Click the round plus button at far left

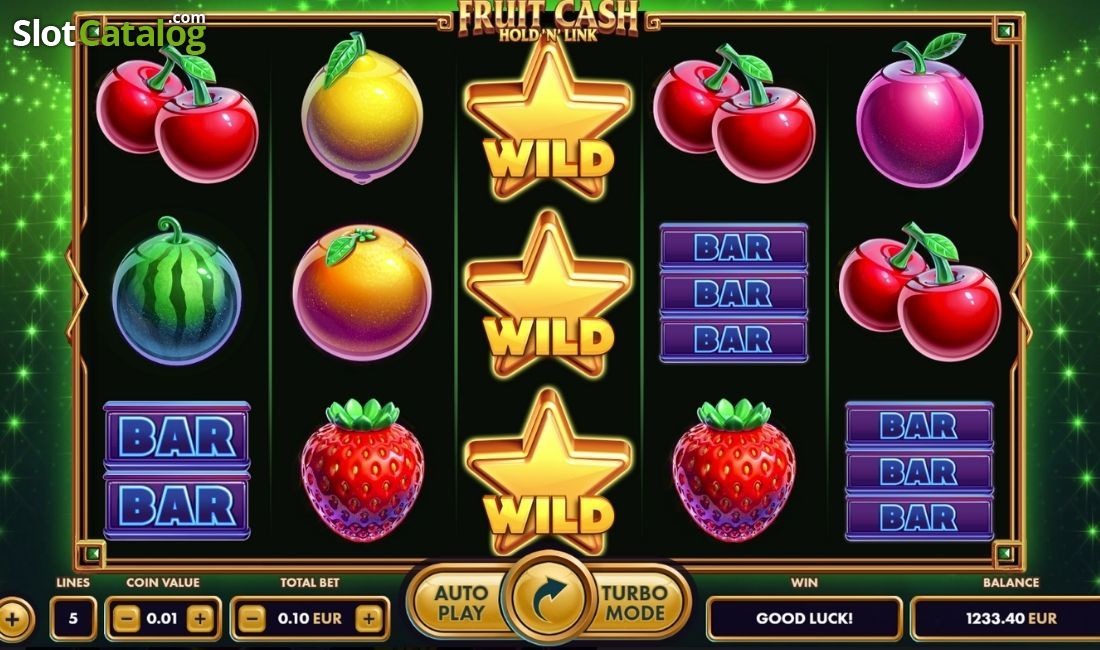pyautogui.click(x=12, y=619)
